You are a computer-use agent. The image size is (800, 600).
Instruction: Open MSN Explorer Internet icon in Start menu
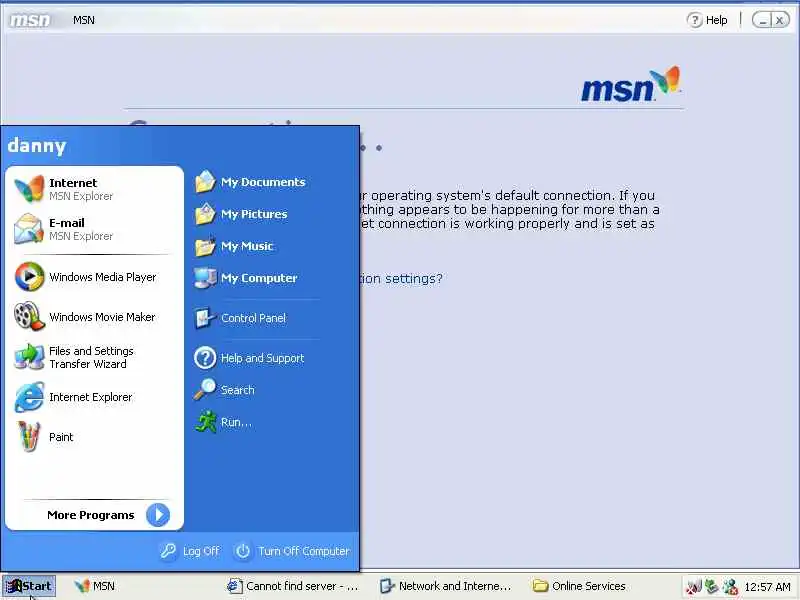tap(29, 189)
